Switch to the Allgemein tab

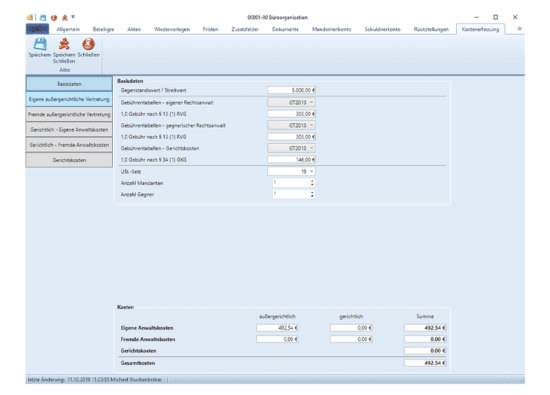click(x=68, y=29)
